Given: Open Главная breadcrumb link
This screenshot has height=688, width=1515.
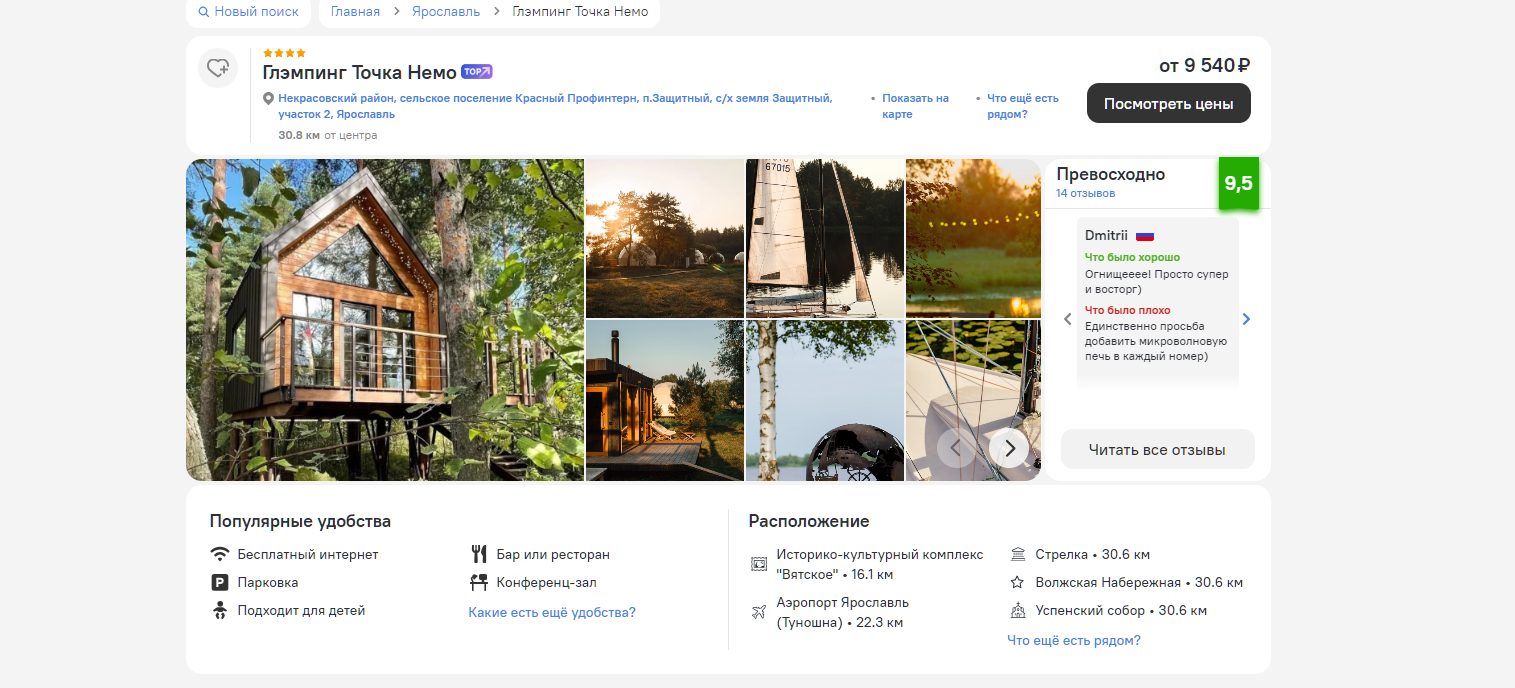Looking at the screenshot, I should (x=355, y=12).
